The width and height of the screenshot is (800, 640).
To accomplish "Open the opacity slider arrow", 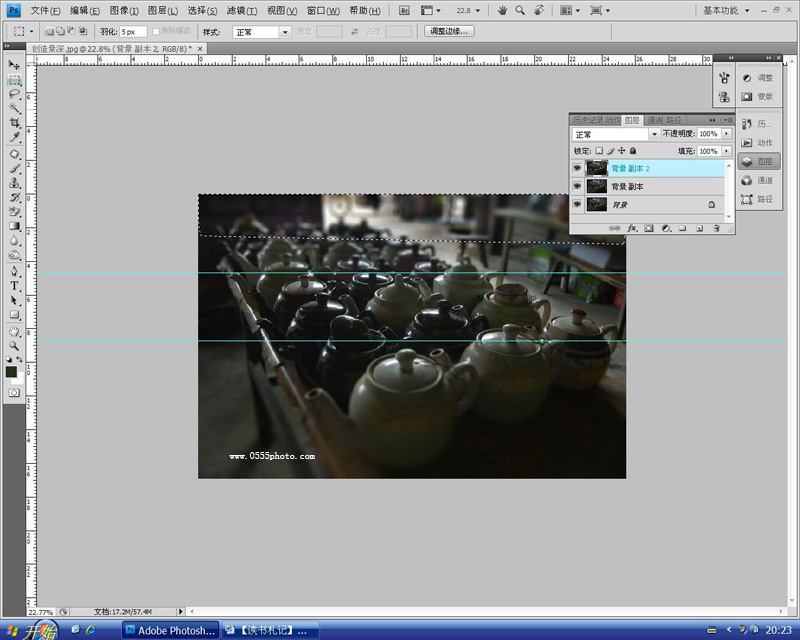I will tap(726, 134).
